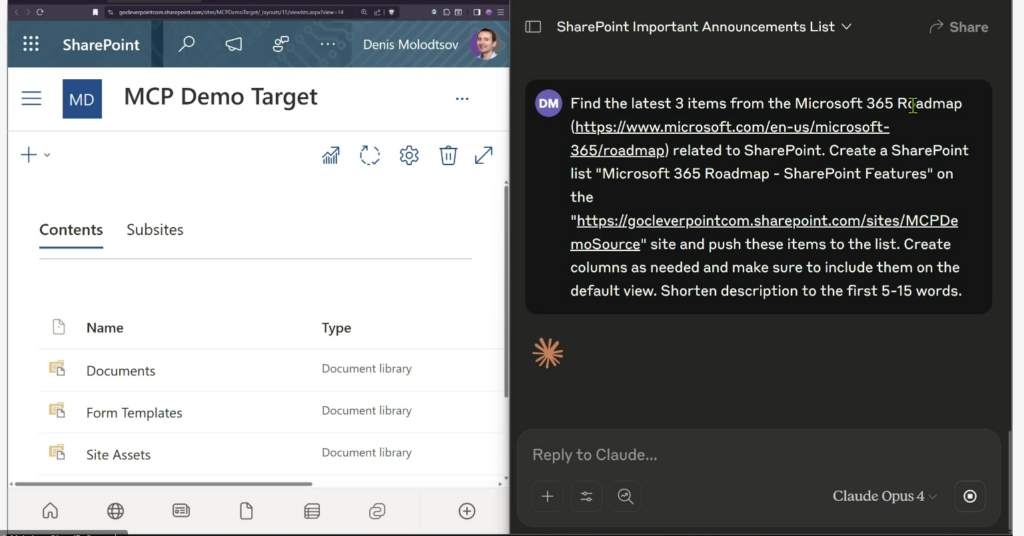Image resolution: width=1024 pixels, height=536 pixels.
Task: Click the DM user avatar in chat message
Action: tap(549, 103)
